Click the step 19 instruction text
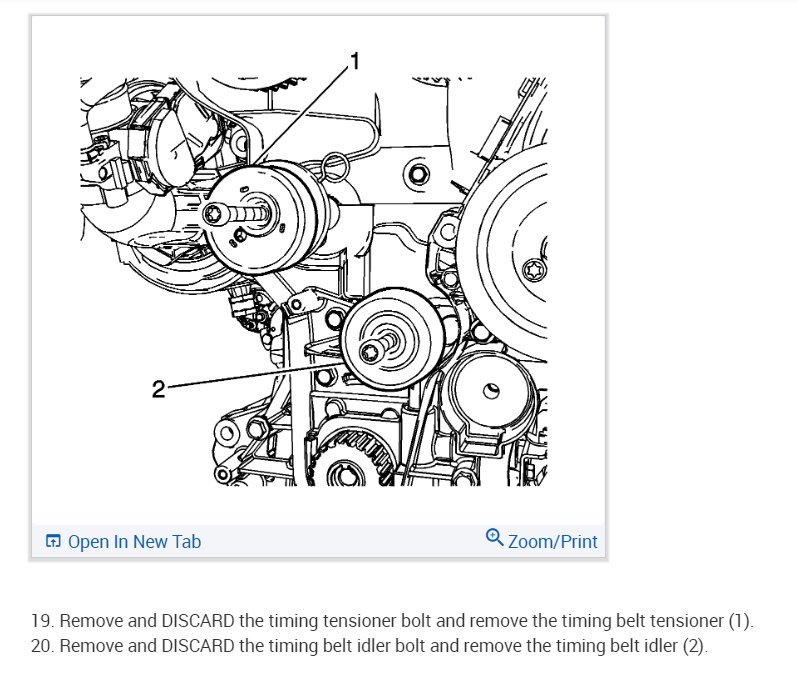Viewport: 798px width, 683px height. [392, 621]
